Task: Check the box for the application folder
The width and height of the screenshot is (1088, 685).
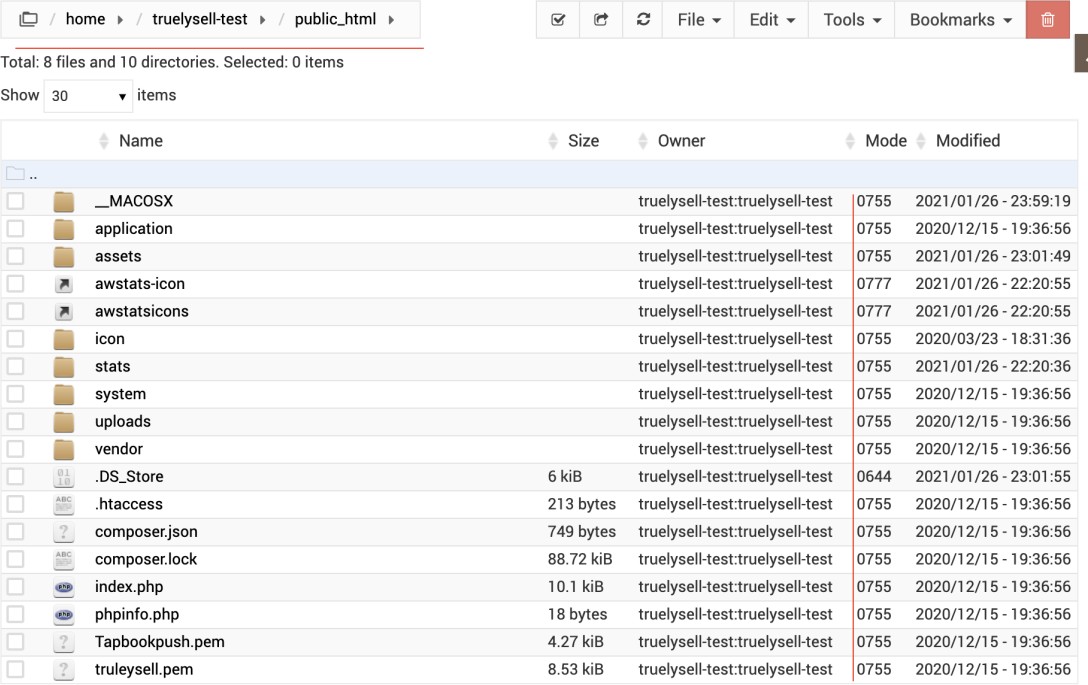Action: coord(15,229)
